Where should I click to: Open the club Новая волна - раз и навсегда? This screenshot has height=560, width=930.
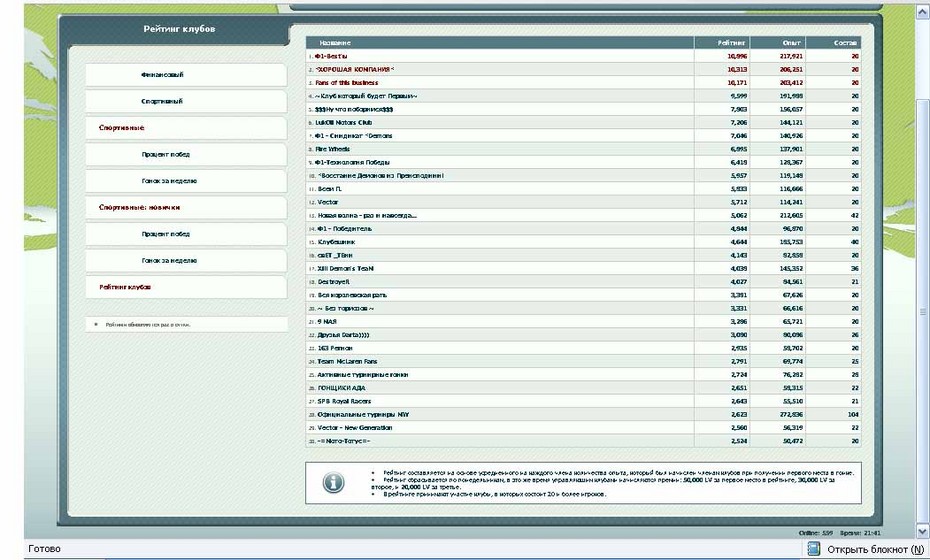point(367,216)
